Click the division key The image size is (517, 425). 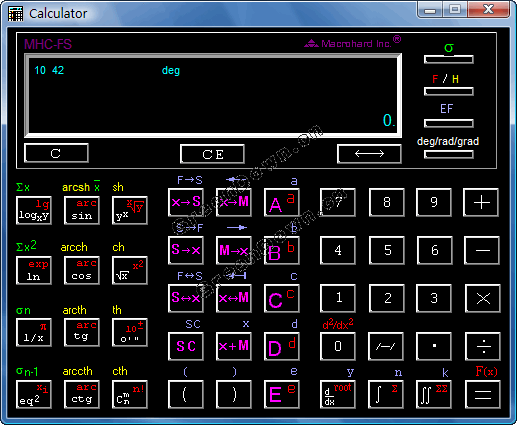(x=483, y=346)
